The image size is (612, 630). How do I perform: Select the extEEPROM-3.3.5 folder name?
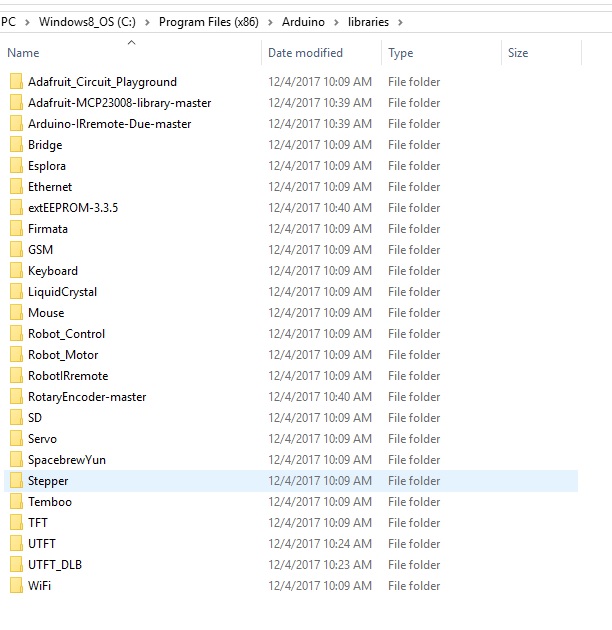(73, 208)
